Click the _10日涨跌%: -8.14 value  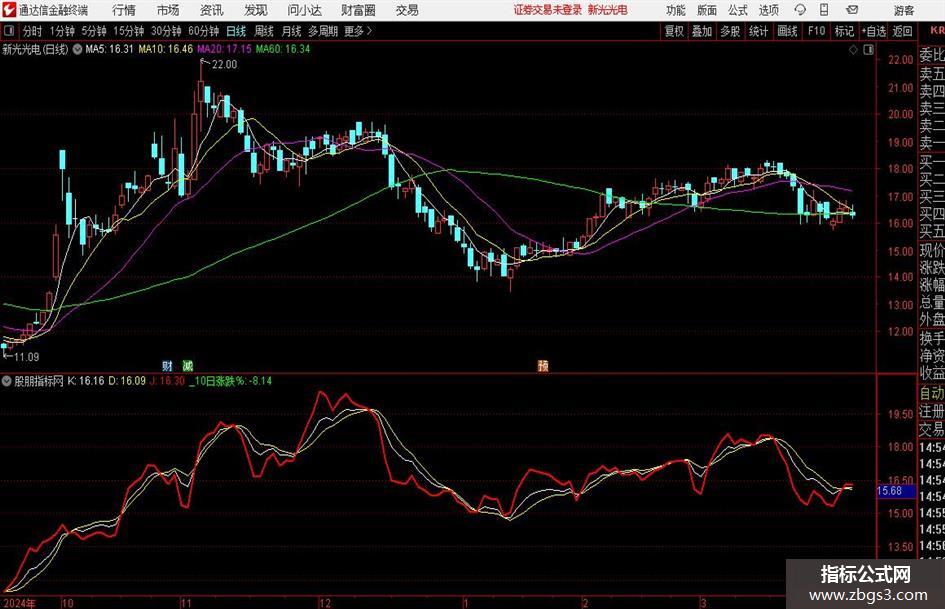[230, 380]
